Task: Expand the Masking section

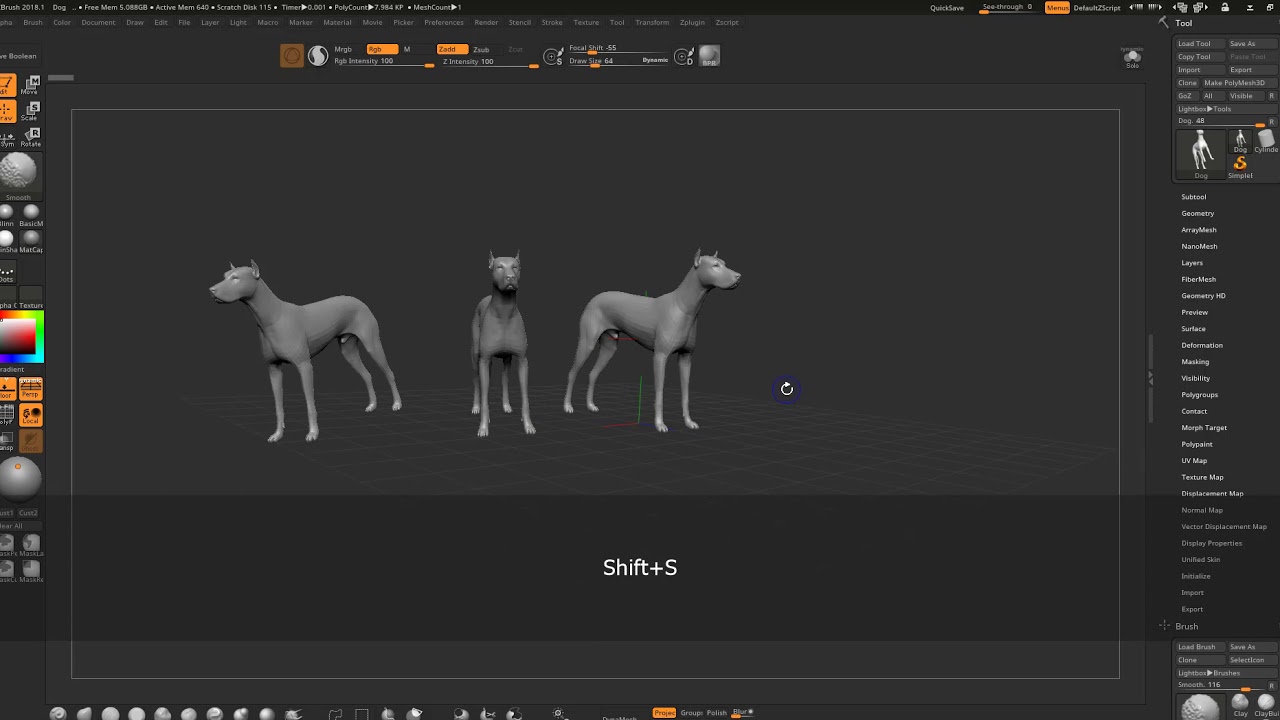Action: point(1195,362)
